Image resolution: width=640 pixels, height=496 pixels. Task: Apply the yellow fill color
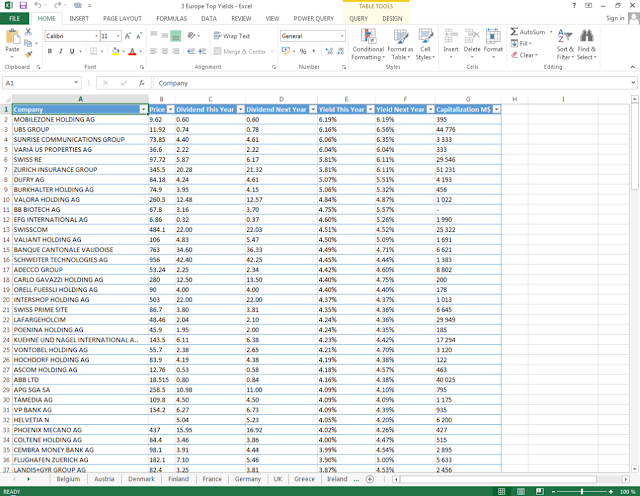pos(116,51)
